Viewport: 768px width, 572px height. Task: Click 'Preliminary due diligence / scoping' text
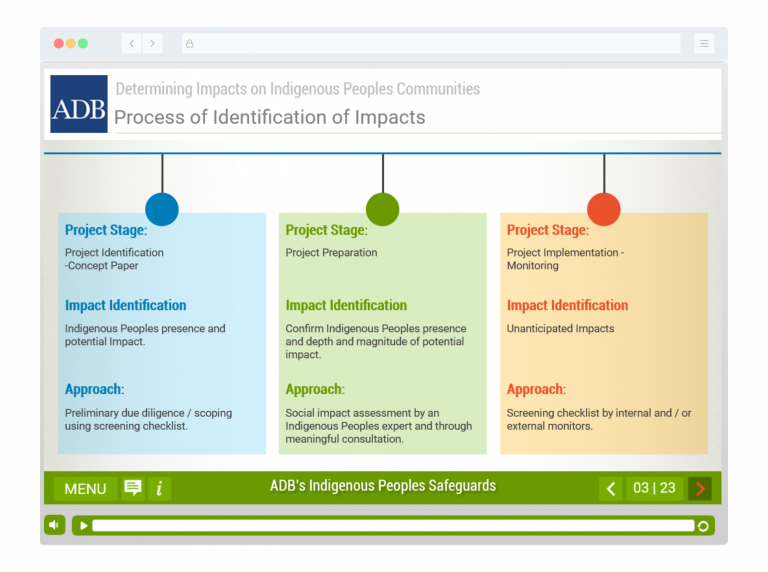[x=148, y=413]
